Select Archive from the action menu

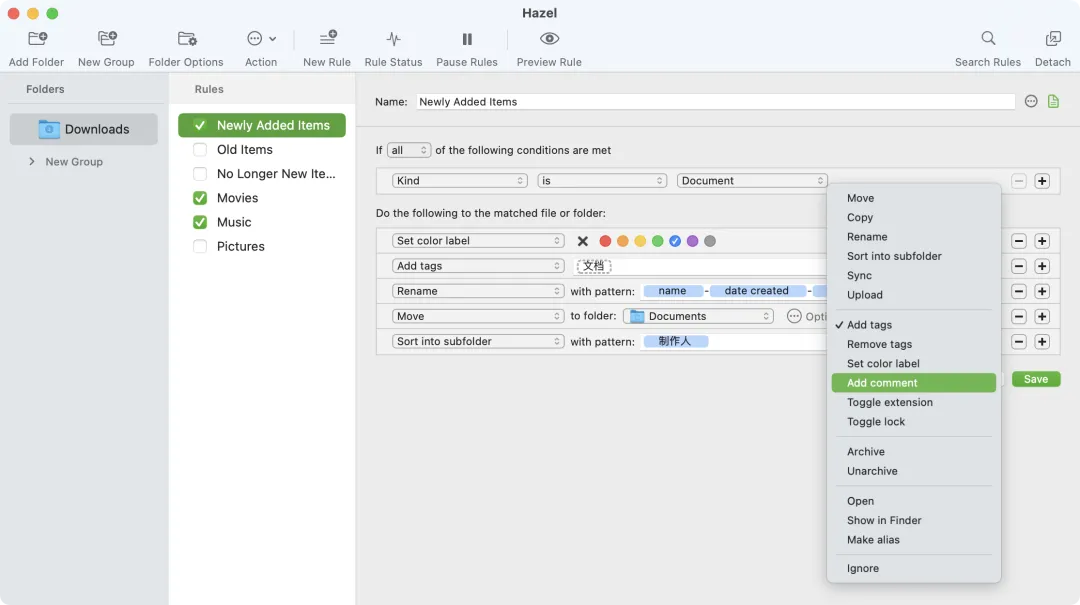click(913, 451)
